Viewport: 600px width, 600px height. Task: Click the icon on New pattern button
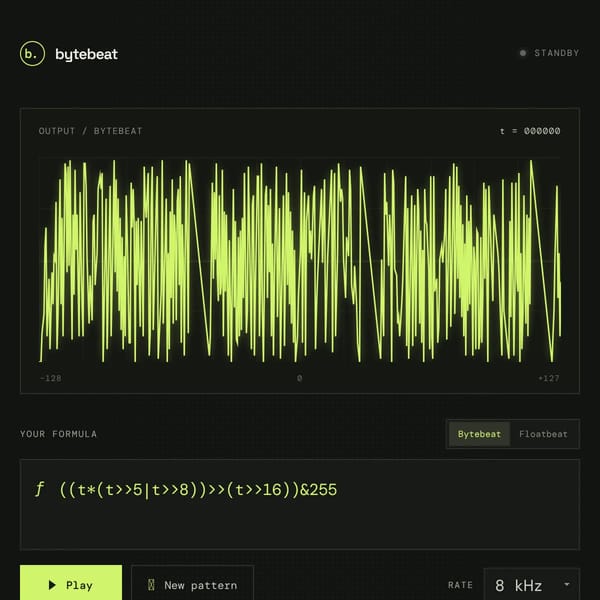point(151,585)
